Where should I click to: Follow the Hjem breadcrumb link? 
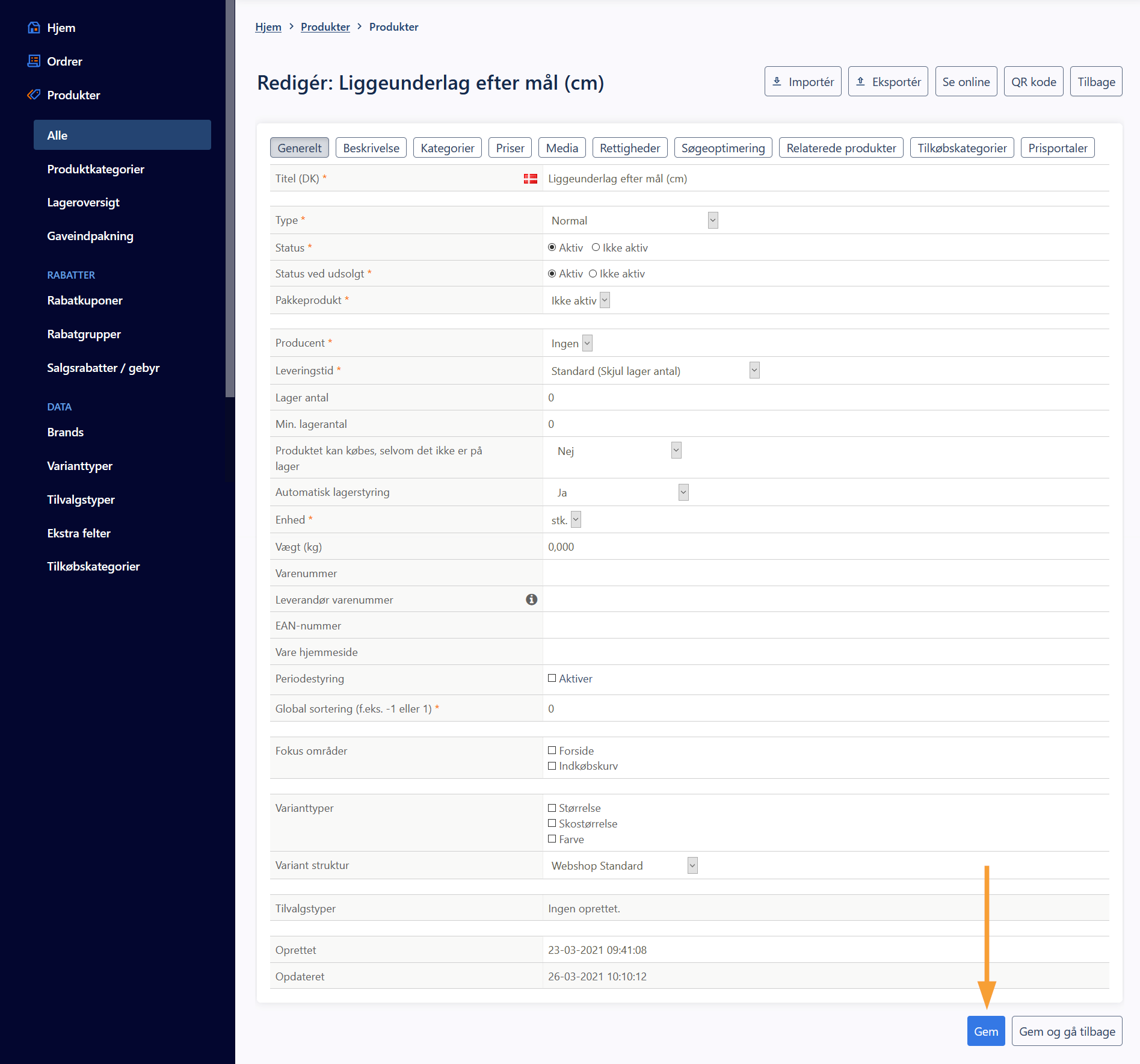[268, 27]
